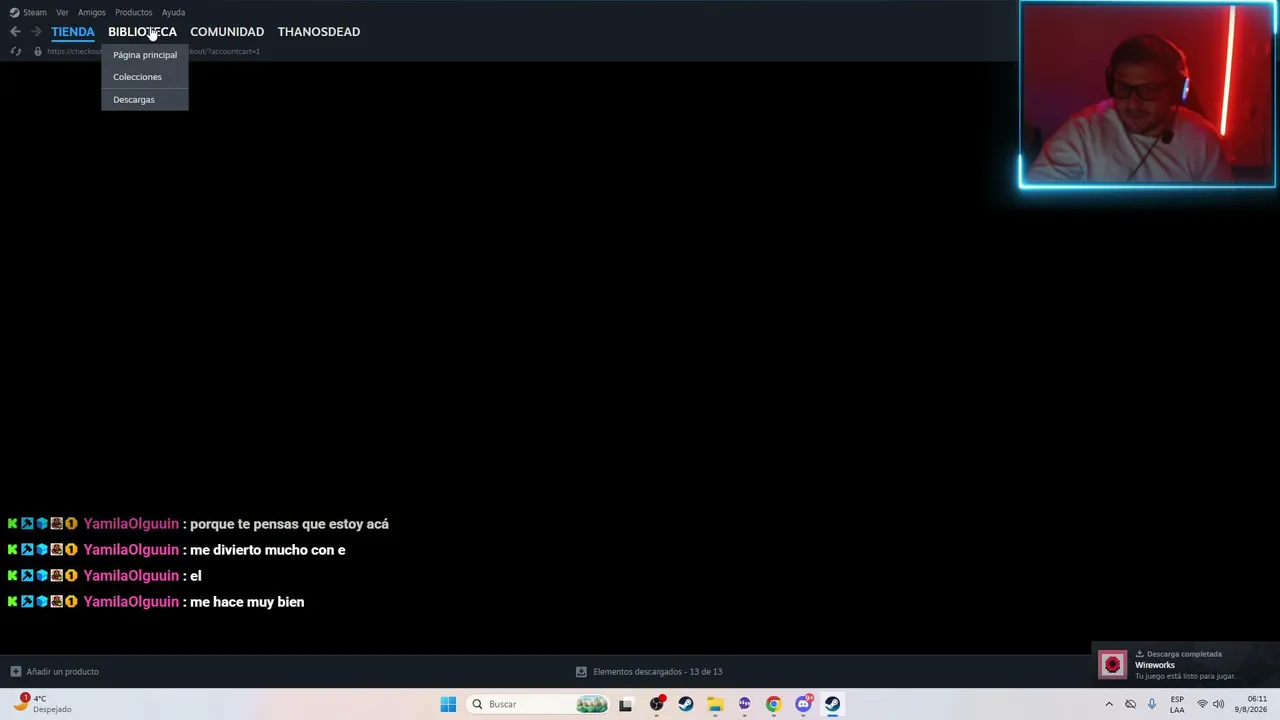
Task: Show hidden system tray icons
Action: pos(1109,704)
